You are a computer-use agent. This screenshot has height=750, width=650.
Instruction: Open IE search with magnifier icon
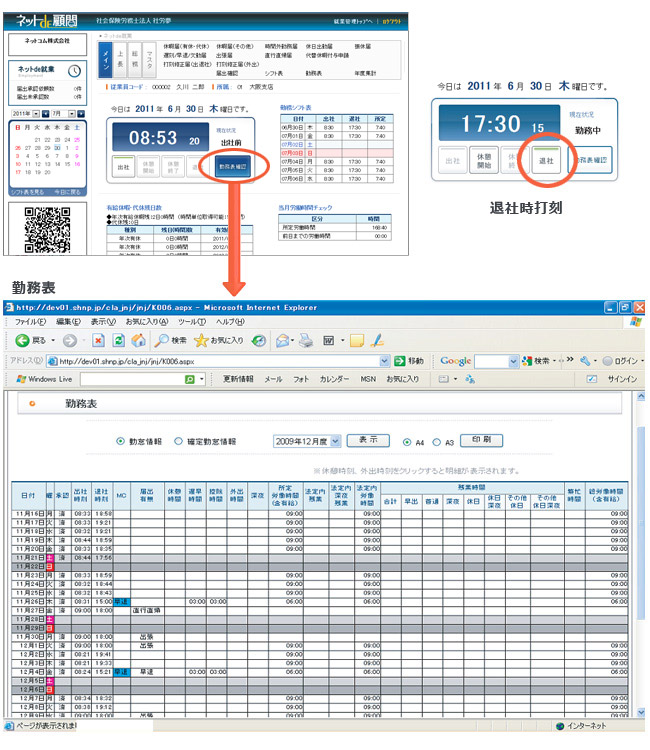pyautogui.click(x=162, y=341)
